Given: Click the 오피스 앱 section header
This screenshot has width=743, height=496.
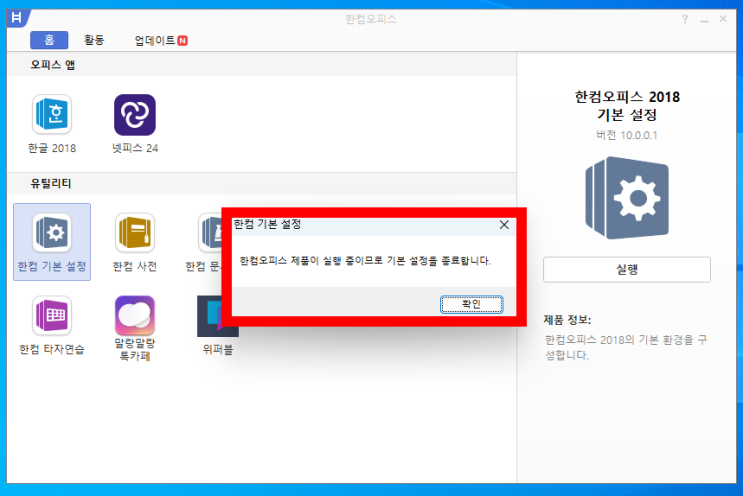Looking at the screenshot, I should click(x=53, y=65).
